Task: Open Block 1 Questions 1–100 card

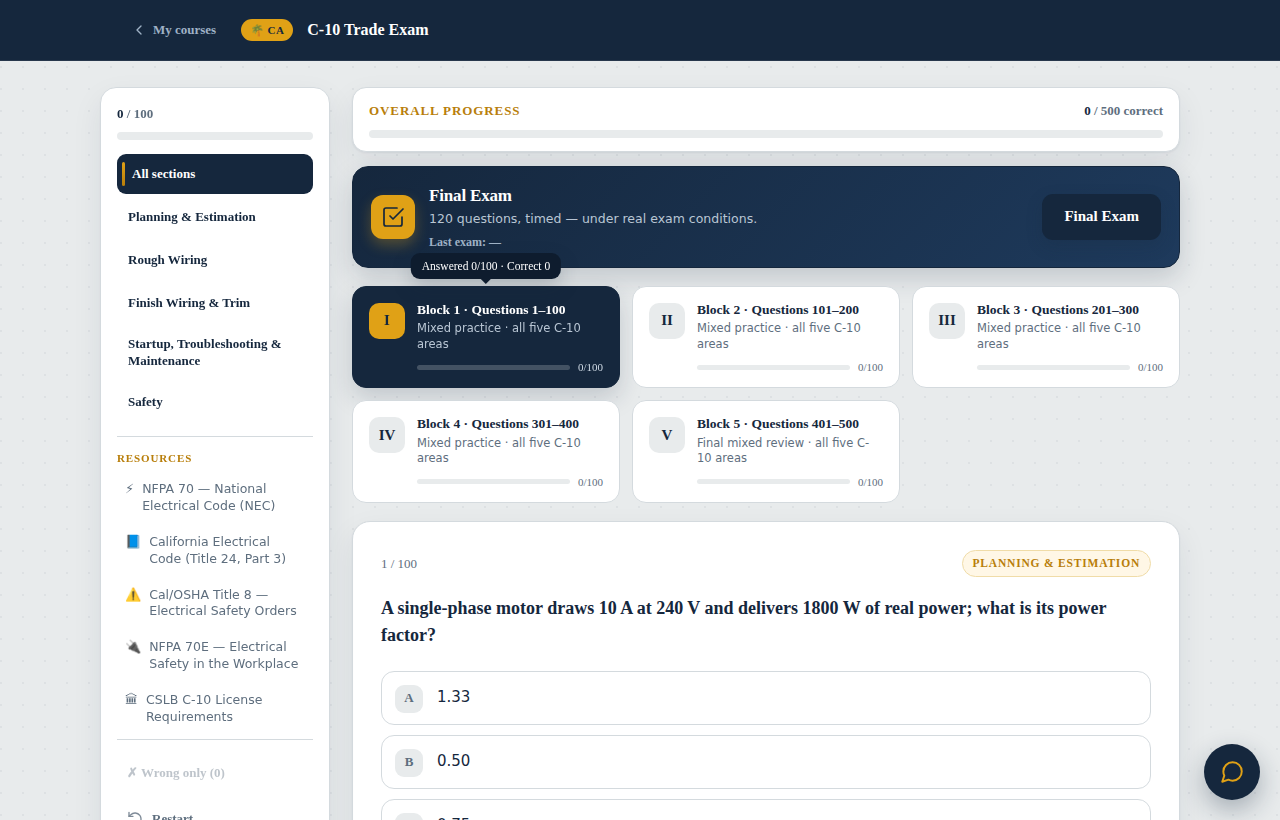Action: [x=486, y=337]
